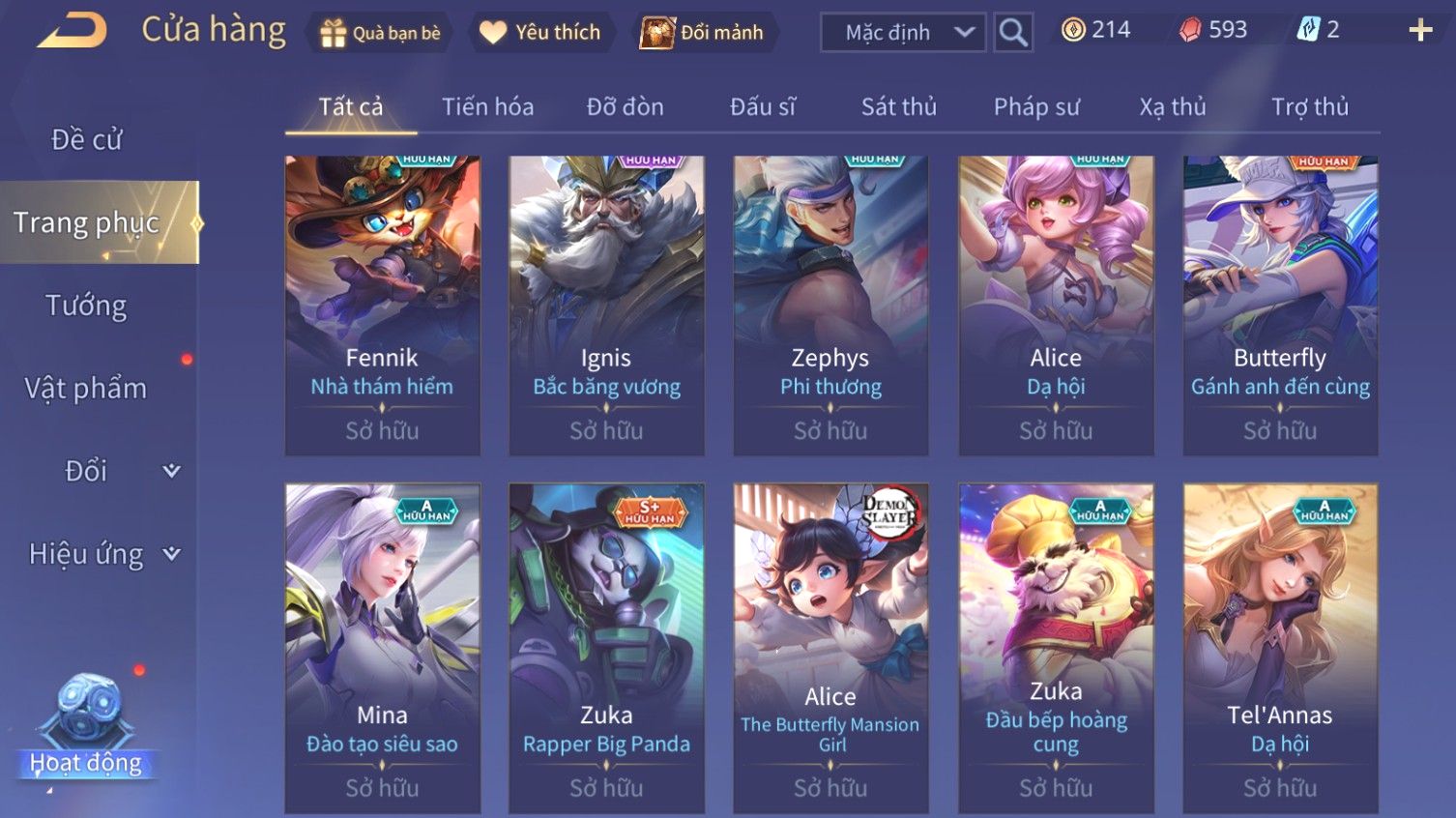Switch to the Tiến hóa tab

click(488, 107)
